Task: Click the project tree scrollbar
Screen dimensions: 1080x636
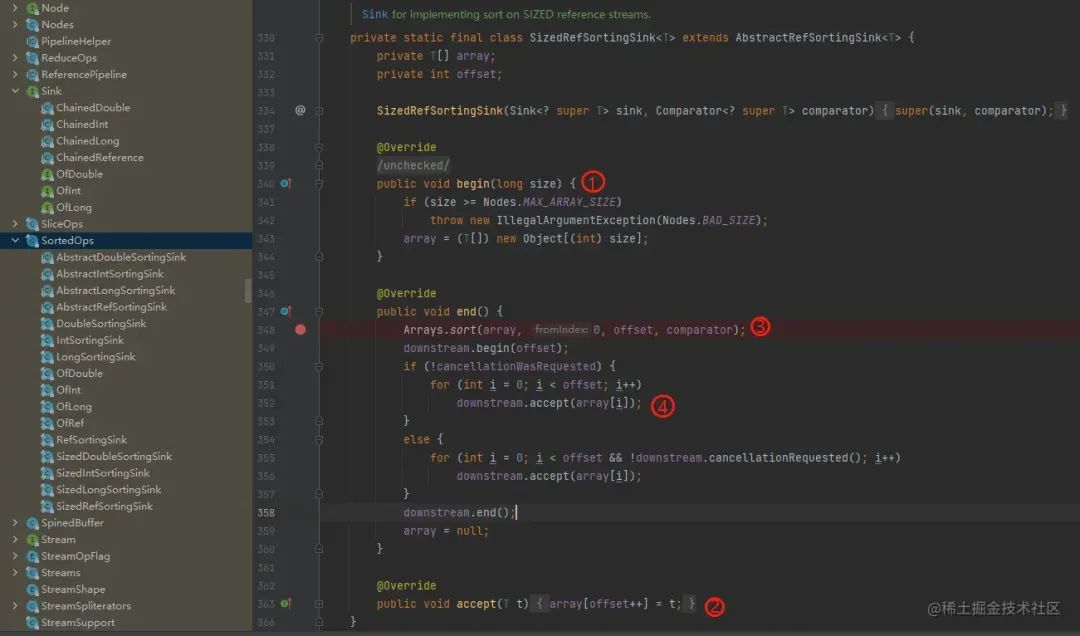Action: point(249,290)
